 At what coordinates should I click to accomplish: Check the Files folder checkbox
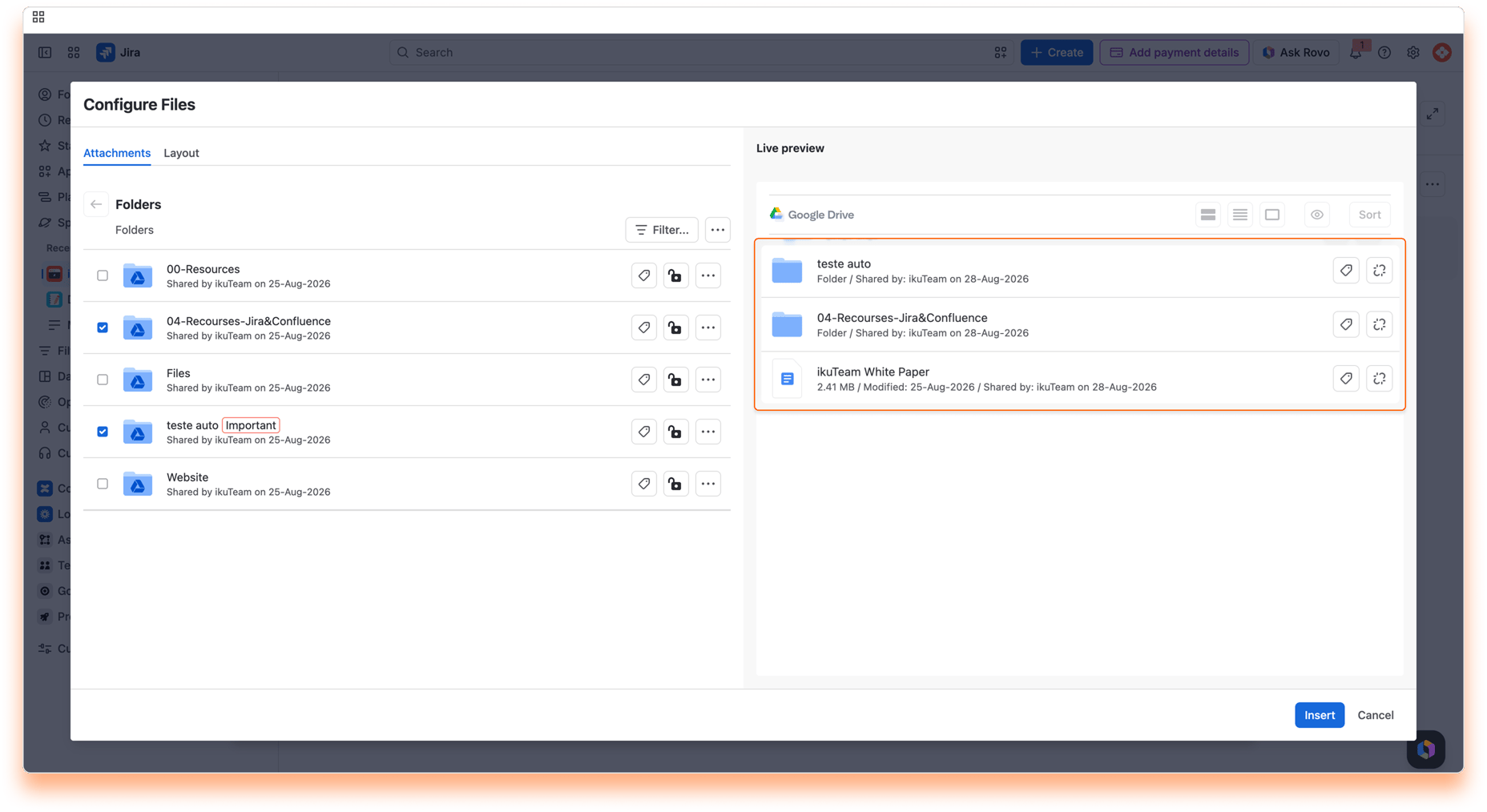coord(103,380)
